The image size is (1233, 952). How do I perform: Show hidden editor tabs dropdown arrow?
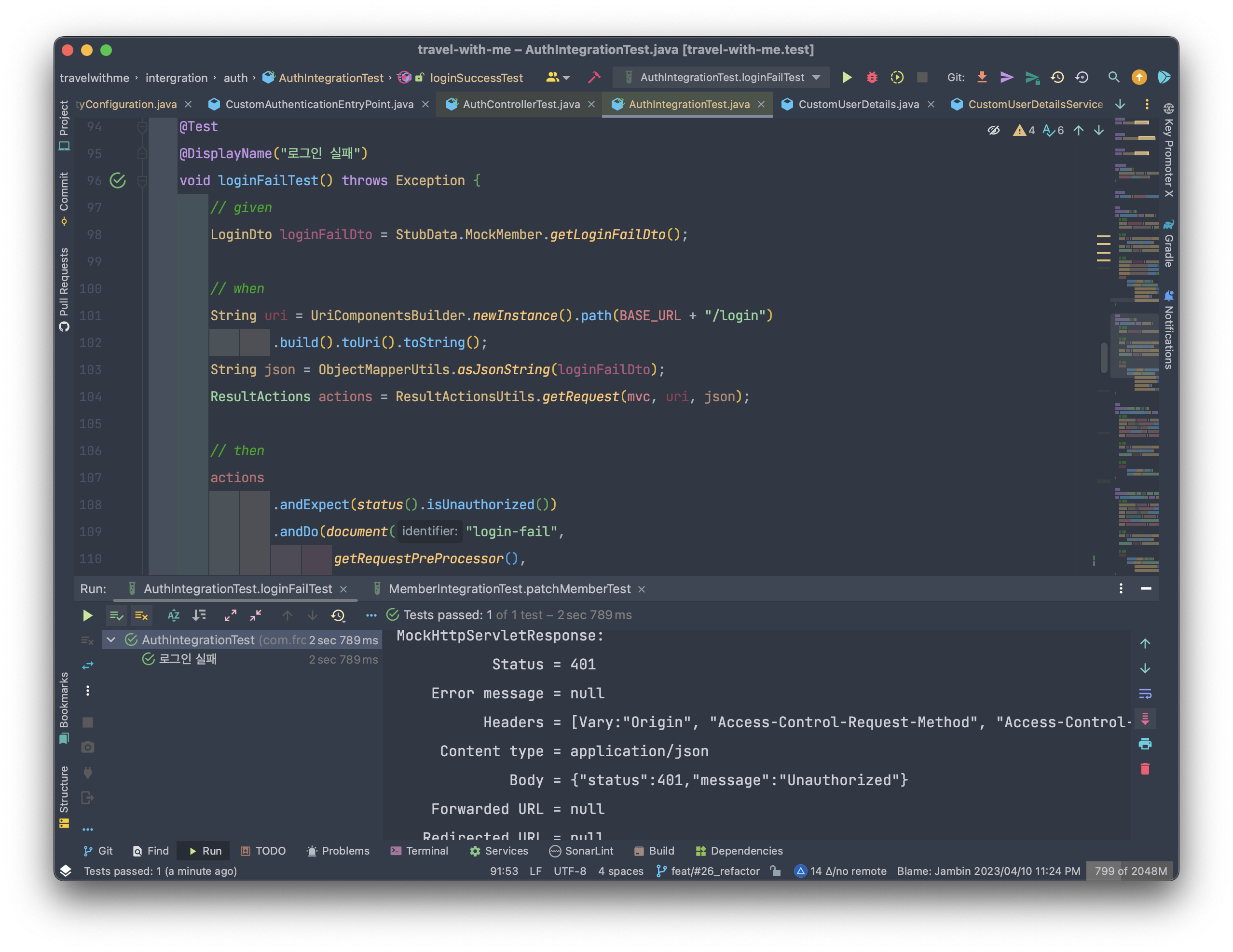point(1120,104)
